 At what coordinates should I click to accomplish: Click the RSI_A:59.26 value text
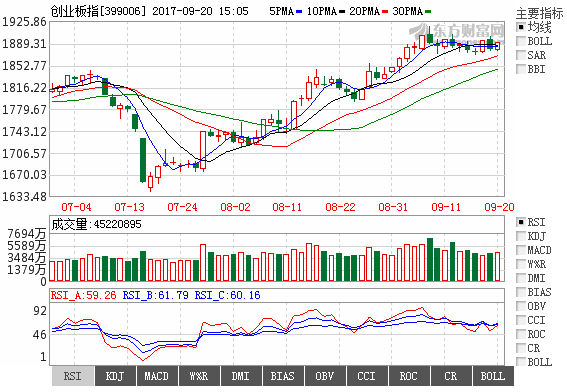pos(84,295)
